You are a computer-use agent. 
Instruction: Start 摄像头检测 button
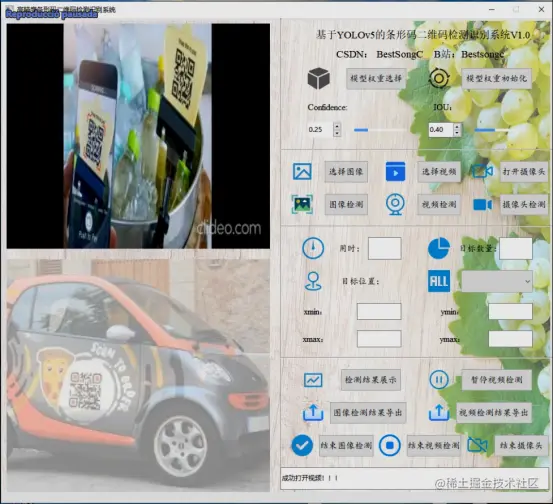(524, 204)
